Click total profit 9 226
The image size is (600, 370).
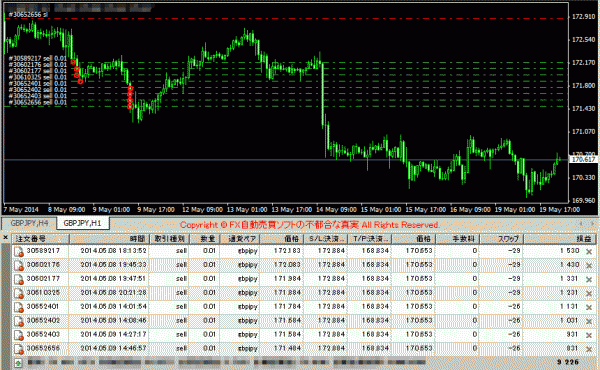[x=568, y=362]
